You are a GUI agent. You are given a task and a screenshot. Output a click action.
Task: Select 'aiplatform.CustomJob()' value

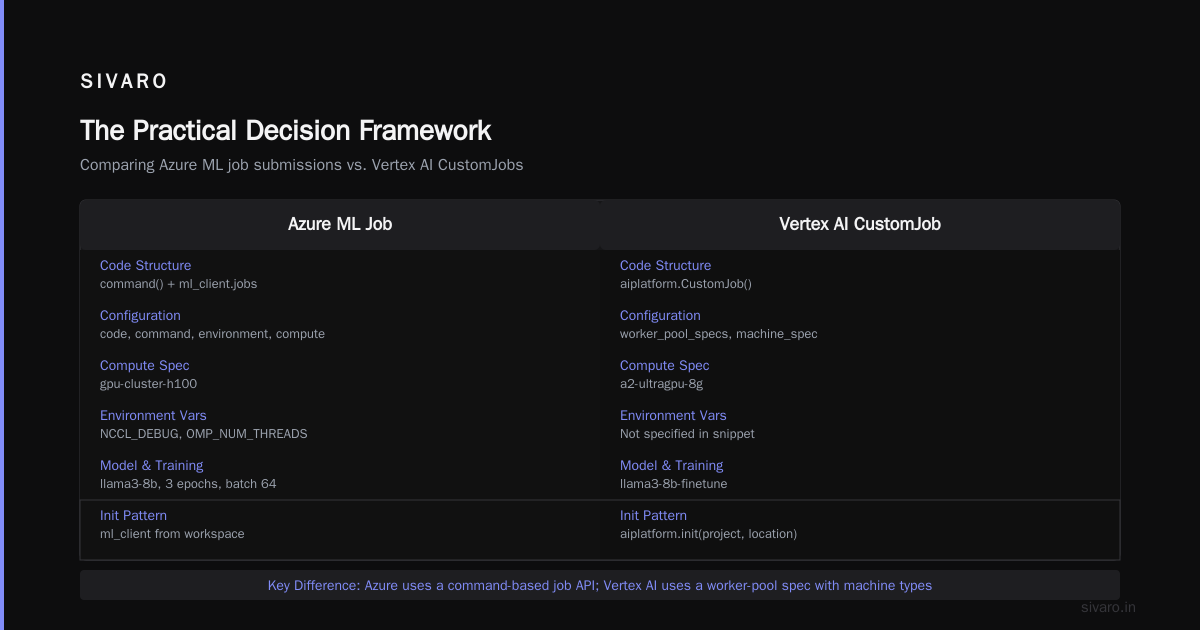point(686,284)
